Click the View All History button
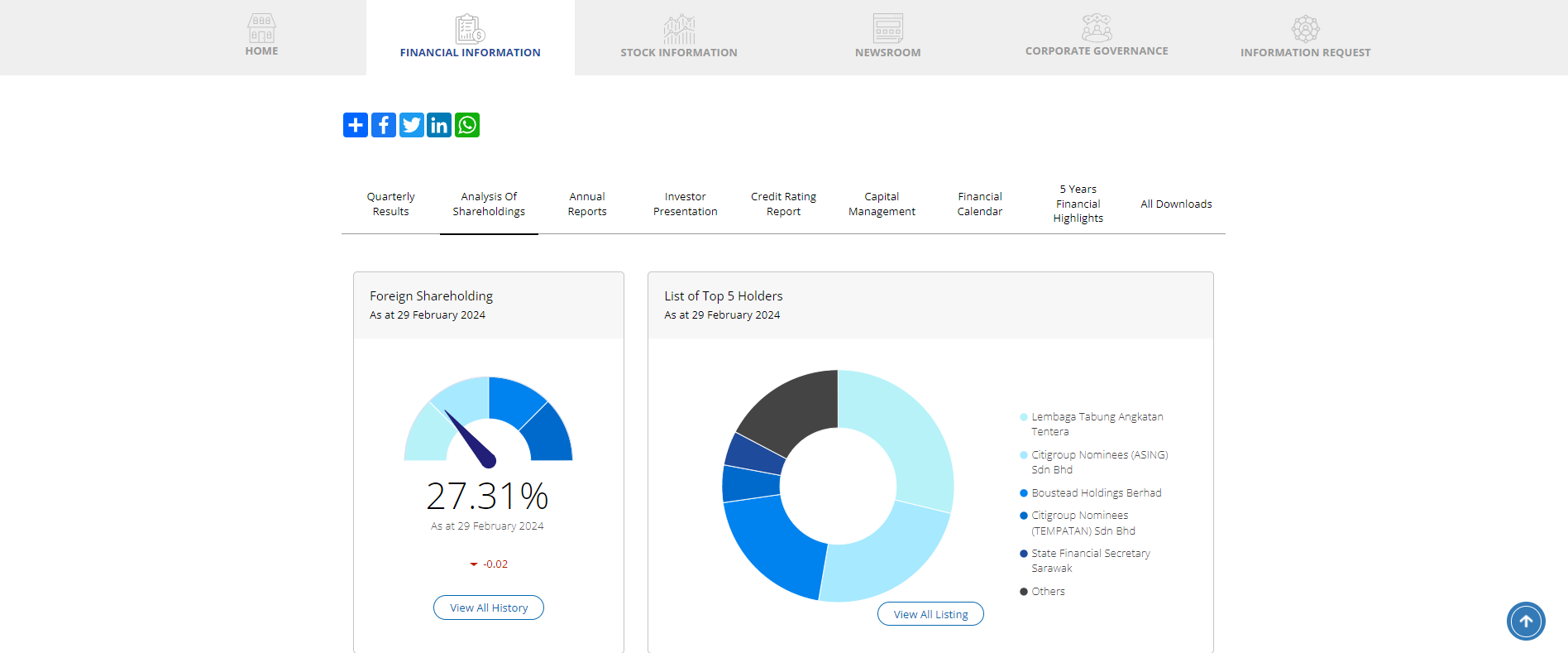1568x653 pixels. point(489,607)
